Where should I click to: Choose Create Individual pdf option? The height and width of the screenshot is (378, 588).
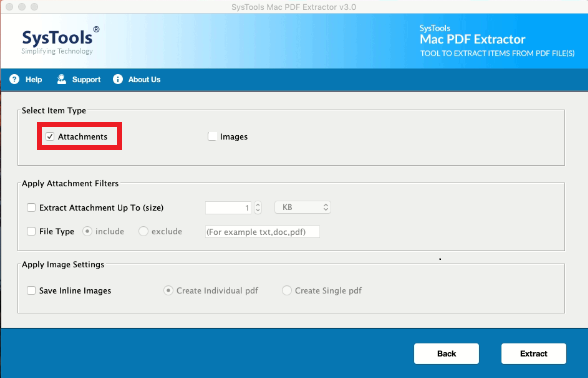(x=168, y=290)
